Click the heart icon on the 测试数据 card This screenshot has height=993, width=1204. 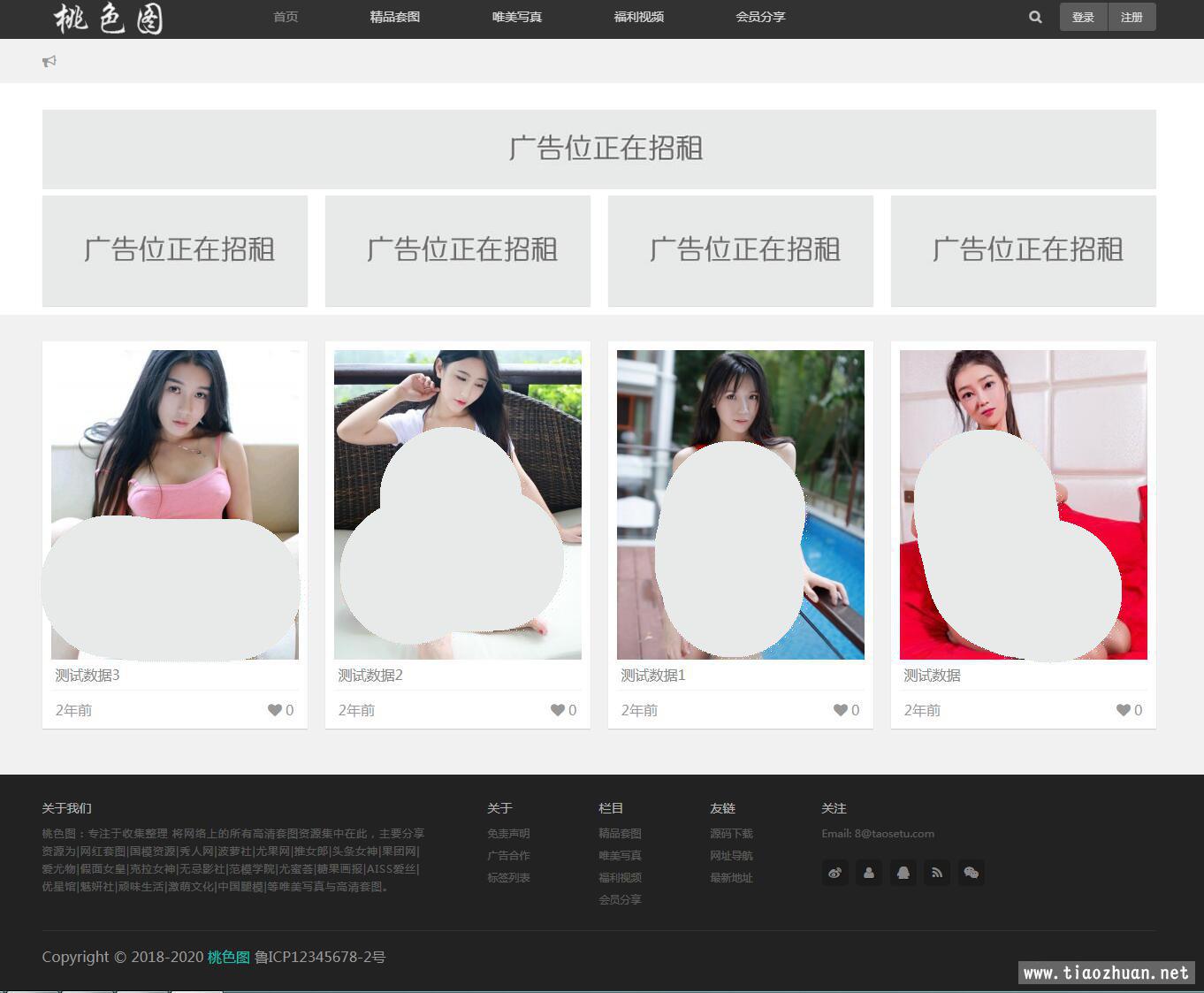[1124, 710]
